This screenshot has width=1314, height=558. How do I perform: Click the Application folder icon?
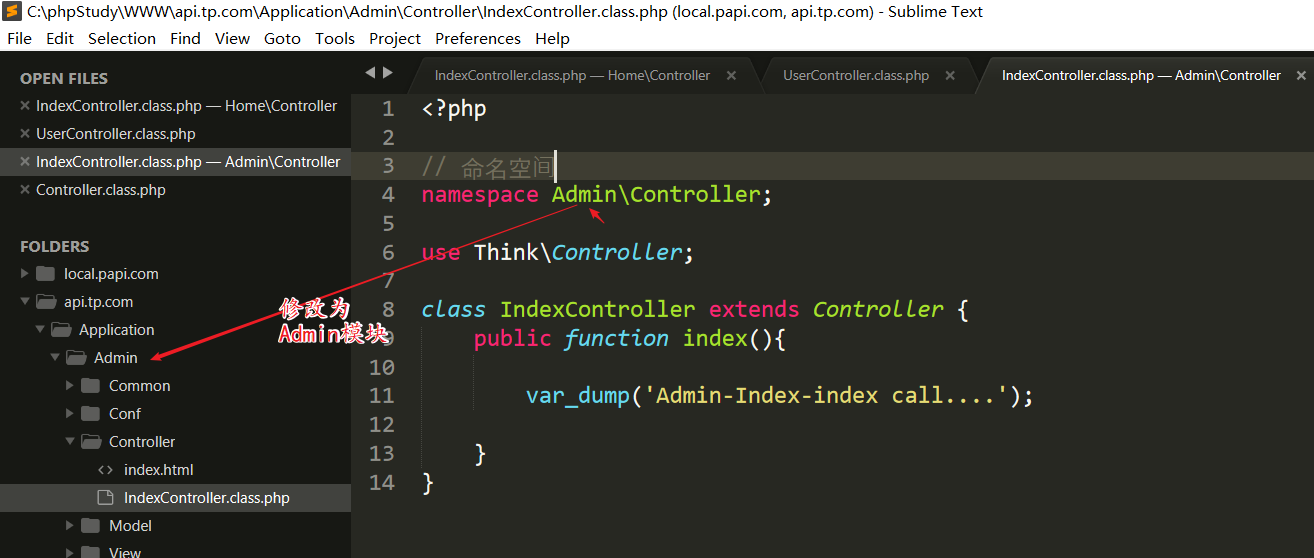tap(61, 330)
